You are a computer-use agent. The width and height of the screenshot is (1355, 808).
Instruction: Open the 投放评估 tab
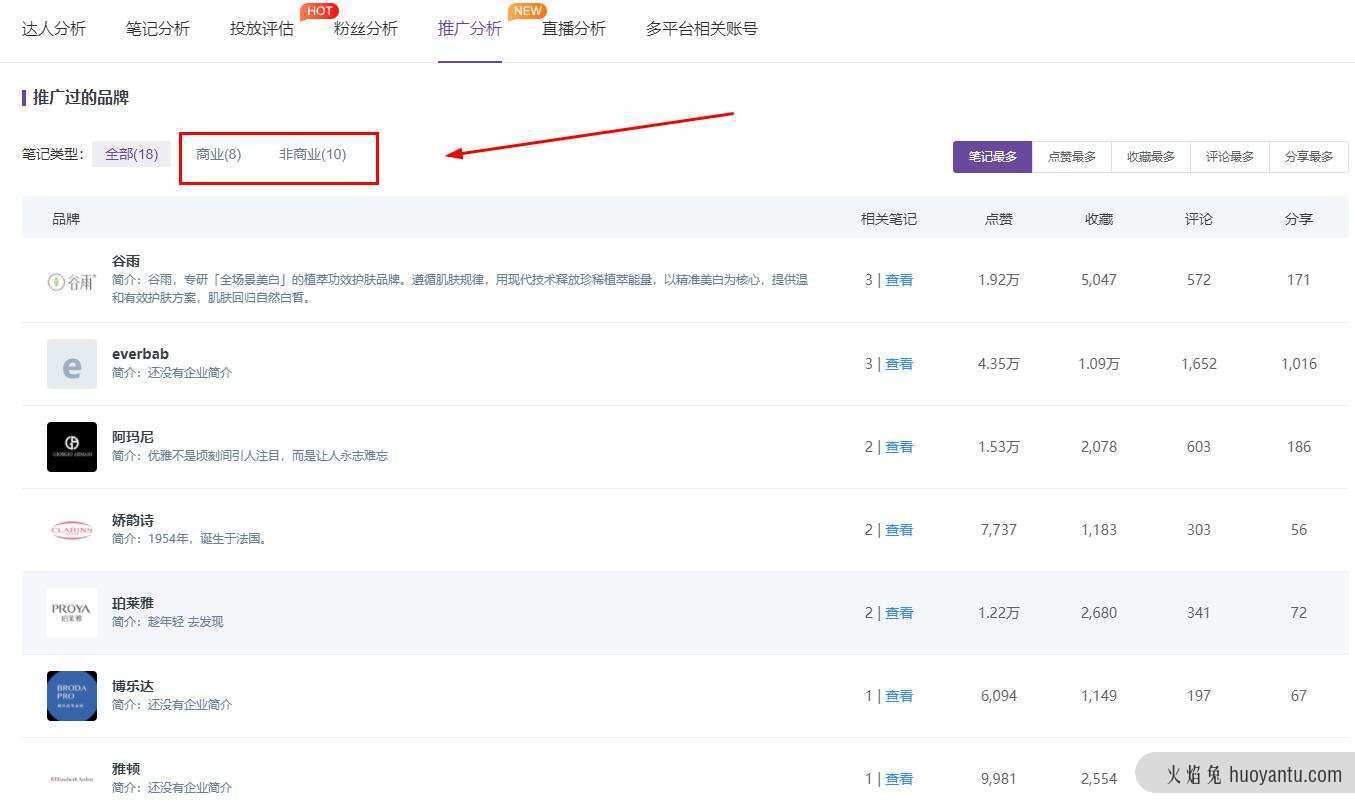click(262, 28)
